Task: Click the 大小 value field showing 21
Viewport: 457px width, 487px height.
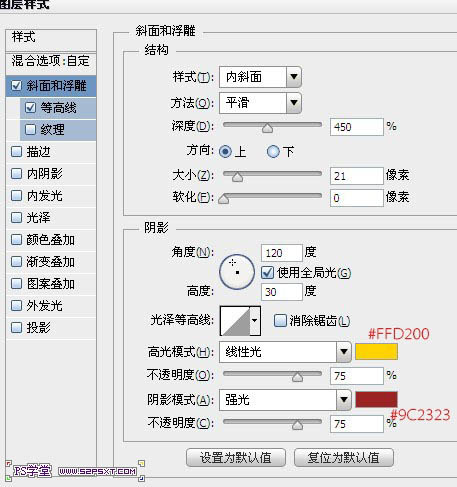Action: [x=357, y=176]
